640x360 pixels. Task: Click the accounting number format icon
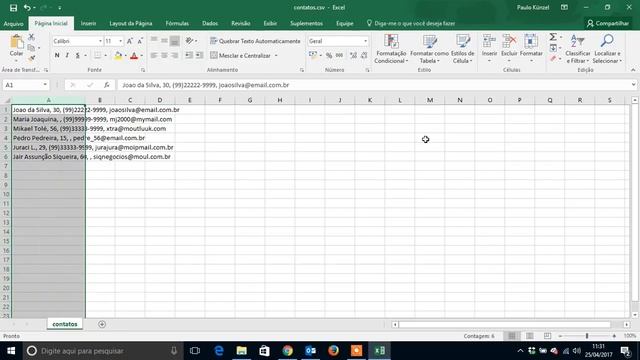pos(313,55)
